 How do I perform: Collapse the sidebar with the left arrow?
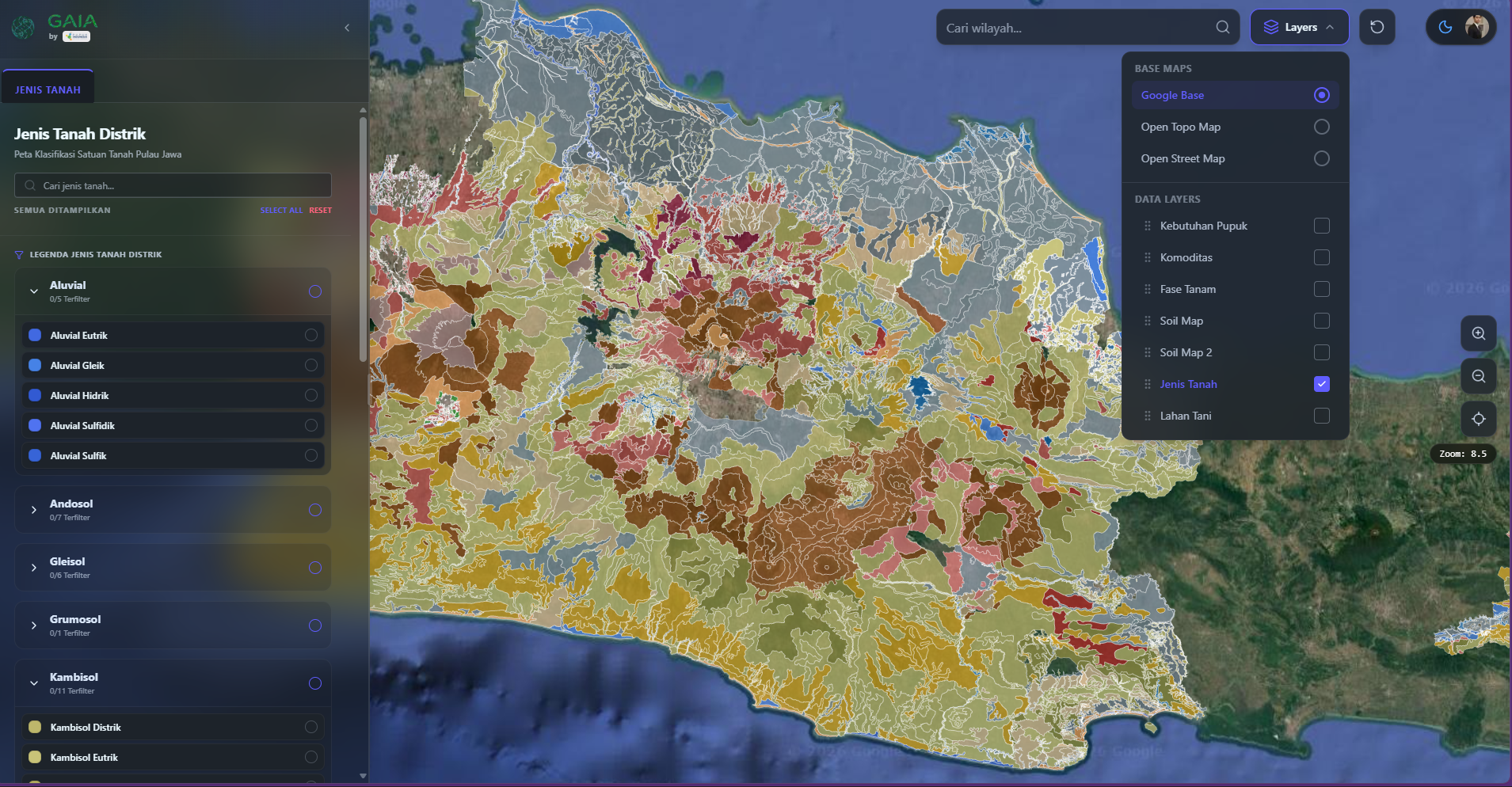coord(347,28)
